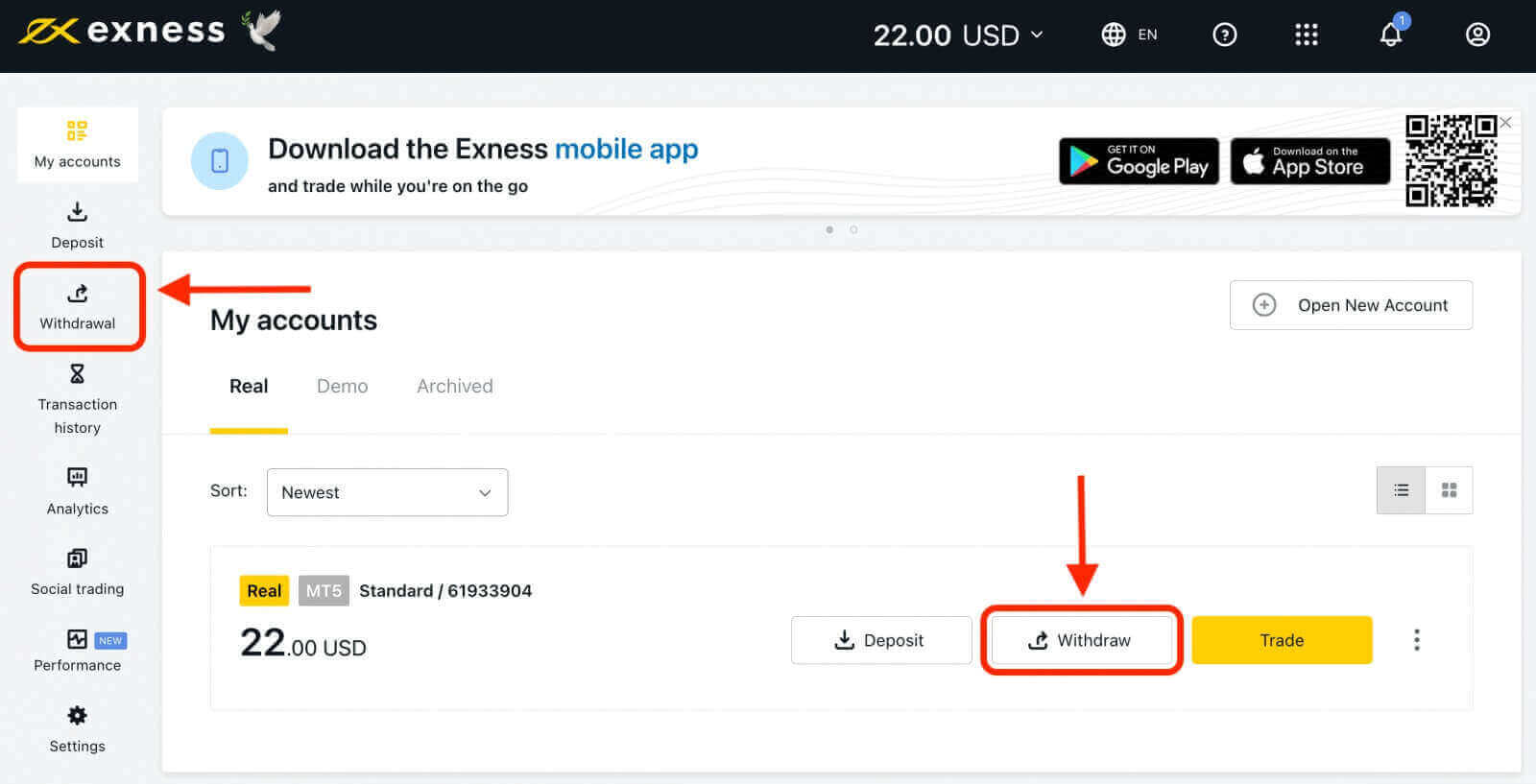Click the yellow Trade button
Image resolution: width=1536 pixels, height=784 pixels.
[1282, 640]
